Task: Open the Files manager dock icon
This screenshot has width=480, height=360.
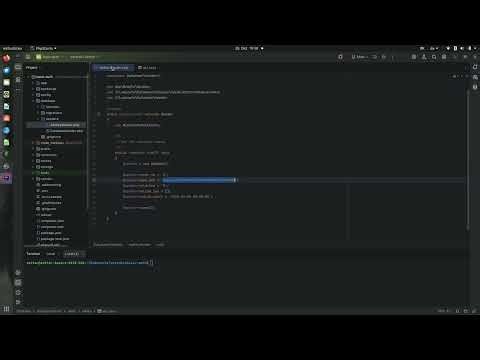Action: point(6,82)
